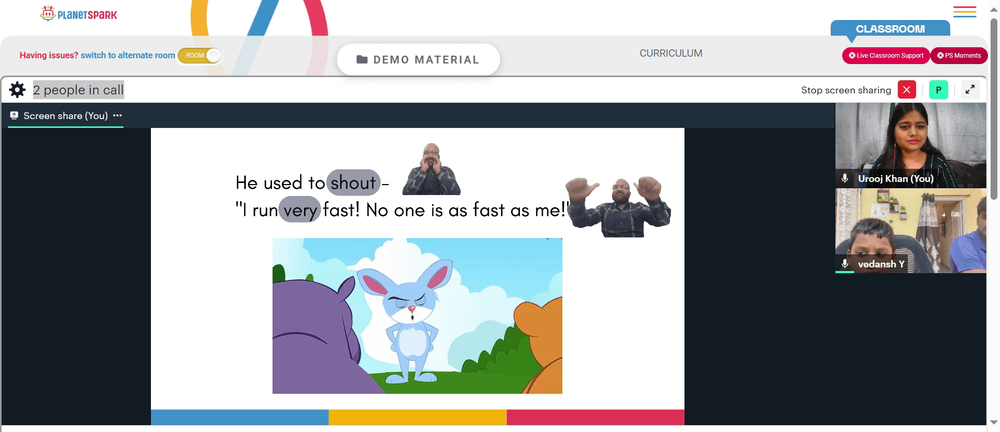This screenshot has height=432, width=1000.
Task: Click the 'Having issues?' text
Action: 49,56
